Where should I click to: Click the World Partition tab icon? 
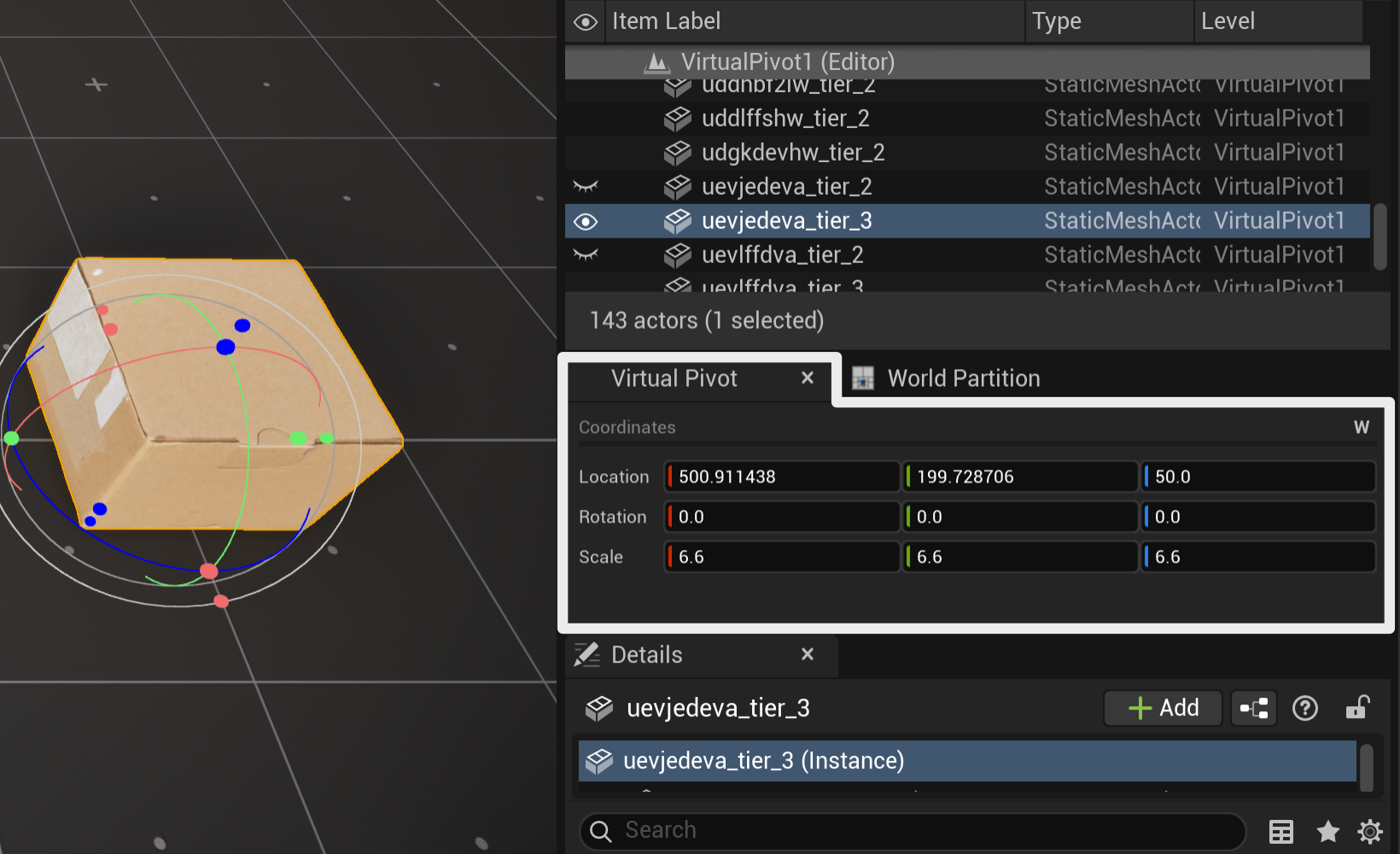(863, 378)
